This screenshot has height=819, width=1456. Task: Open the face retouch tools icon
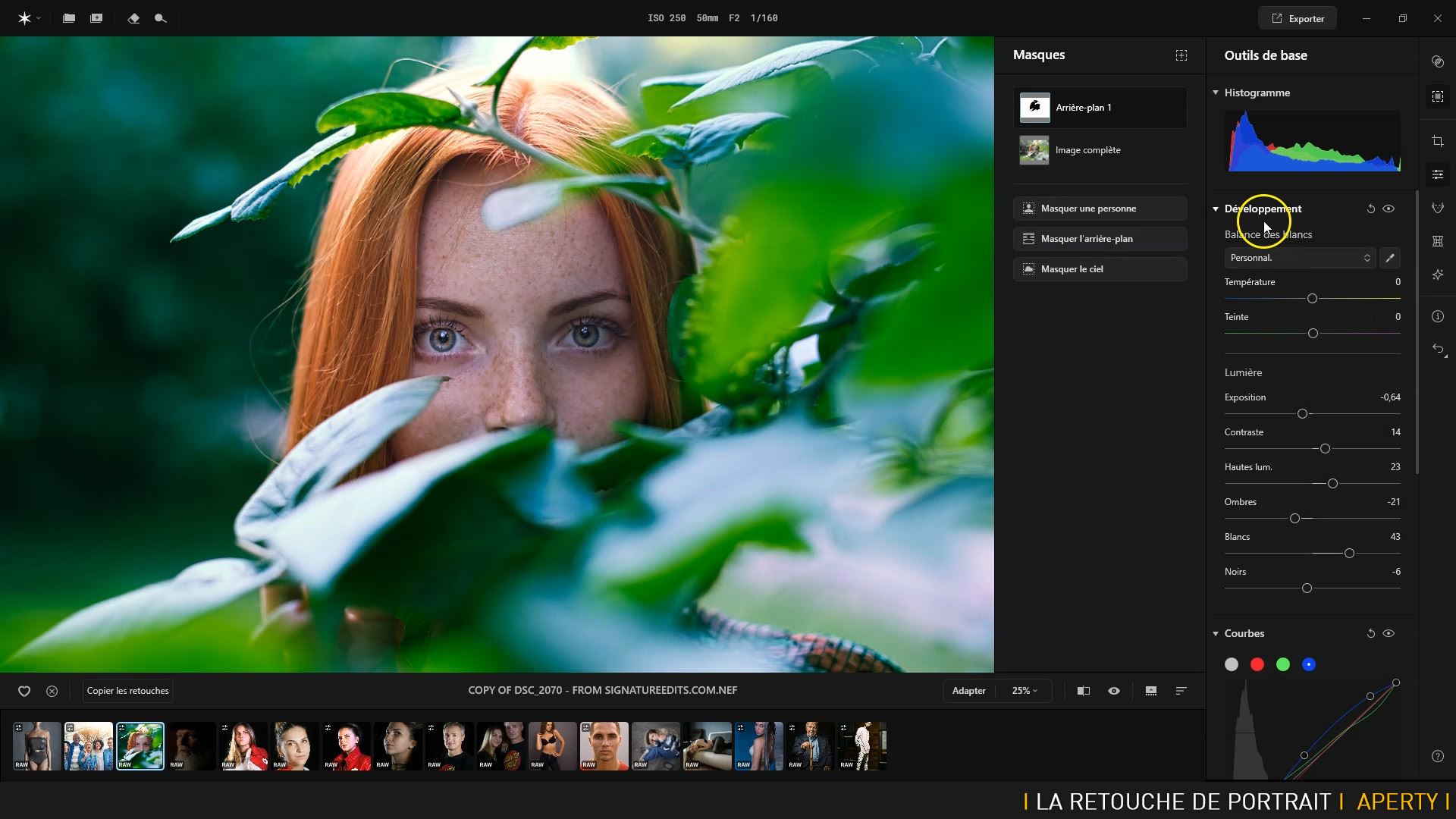pyautogui.click(x=1438, y=208)
